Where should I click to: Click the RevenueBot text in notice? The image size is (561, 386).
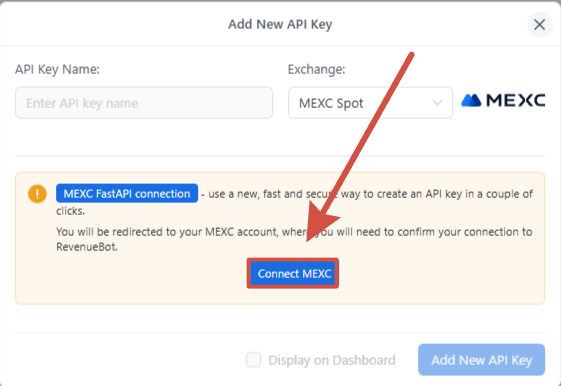(87, 247)
